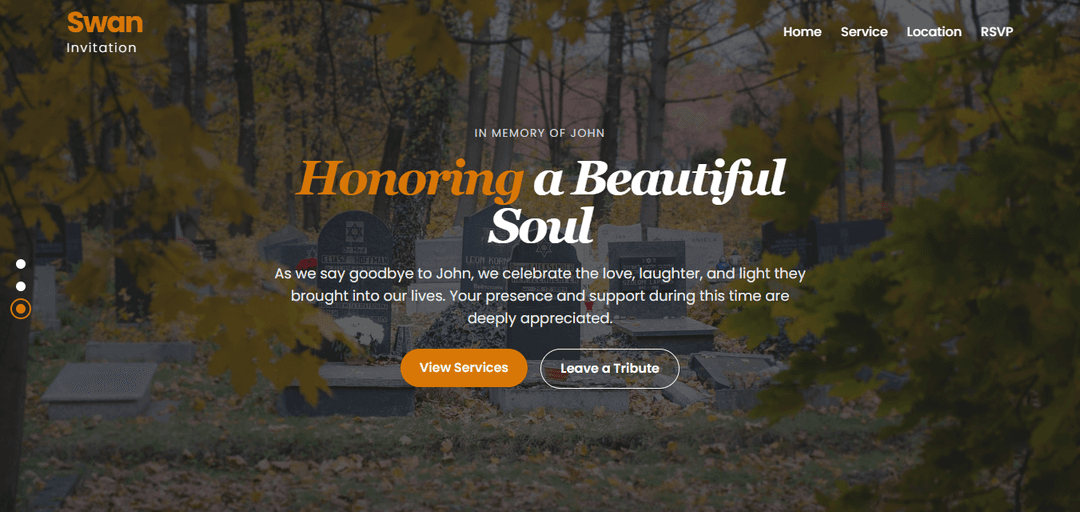Select the second slide indicator dot
Screen dimensions: 1080x512
pos(21,286)
